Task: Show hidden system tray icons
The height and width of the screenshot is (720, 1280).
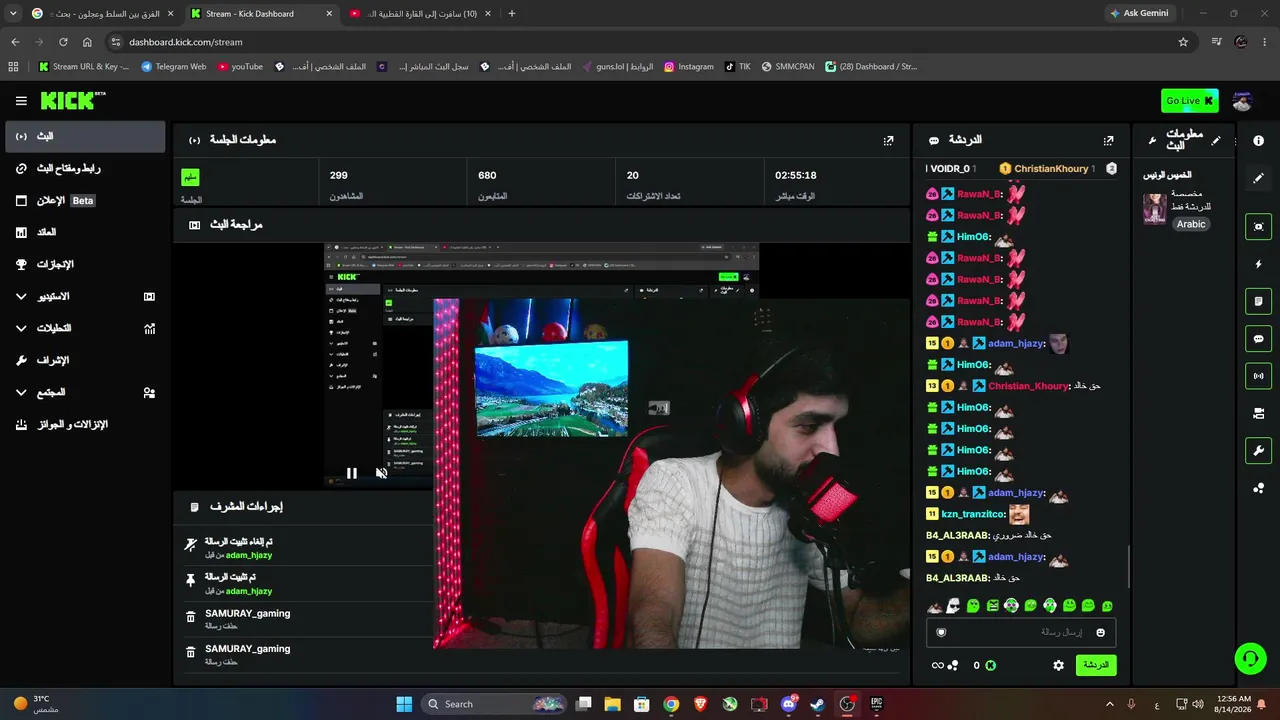Action: pyautogui.click(x=1111, y=704)
